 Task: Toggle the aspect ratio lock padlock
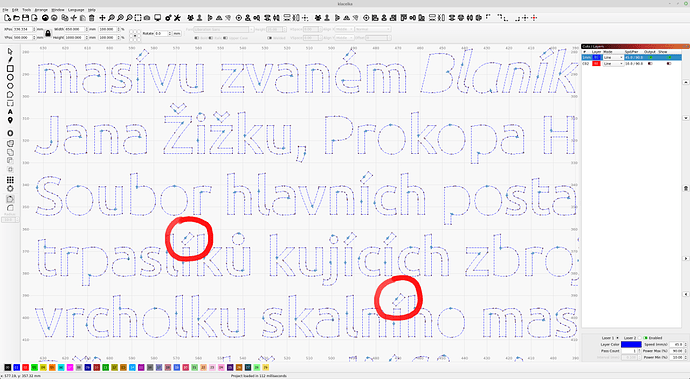tap(48, 33)
